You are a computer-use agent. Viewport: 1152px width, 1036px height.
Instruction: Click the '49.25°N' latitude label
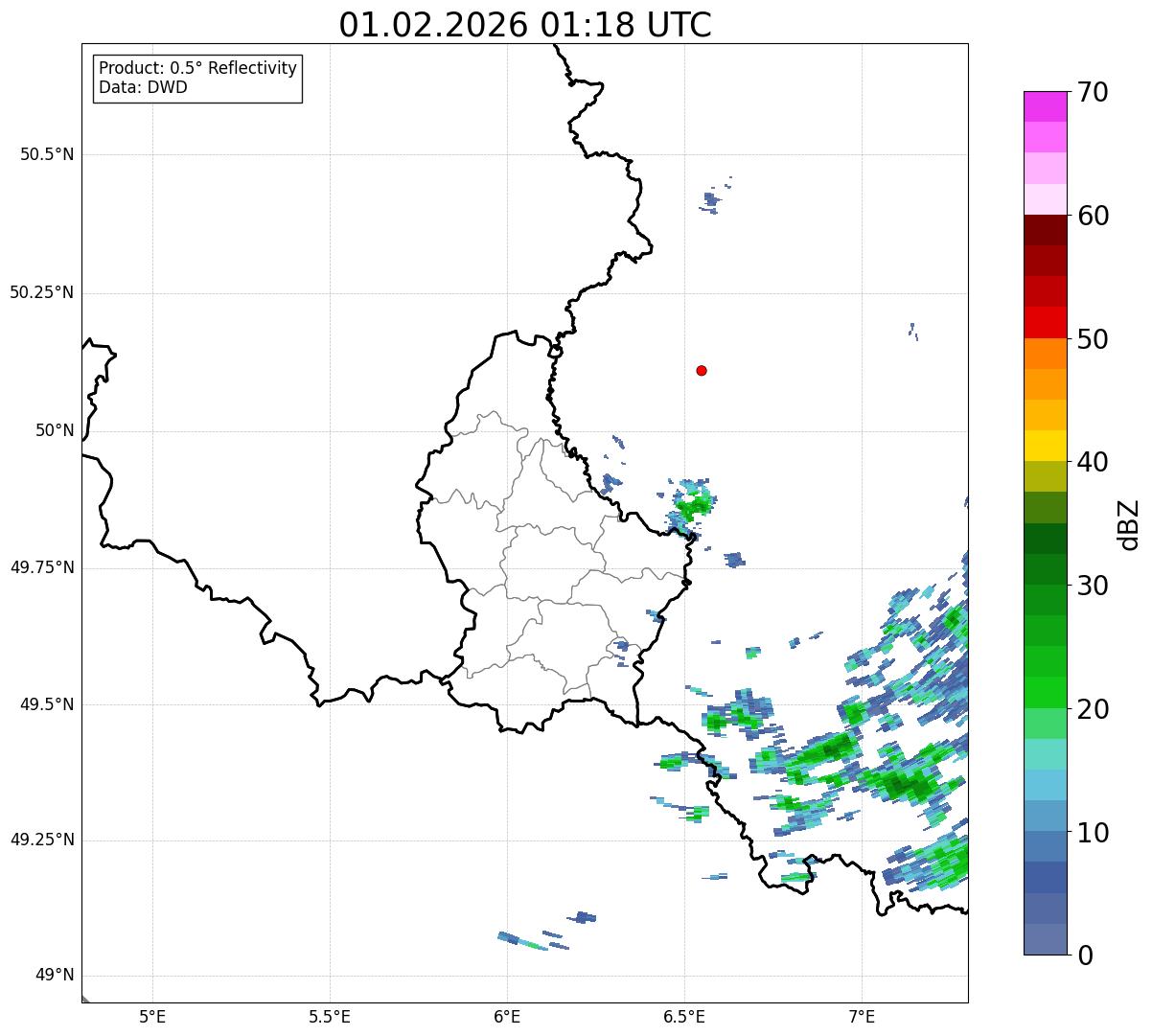(x=42, y=840)
